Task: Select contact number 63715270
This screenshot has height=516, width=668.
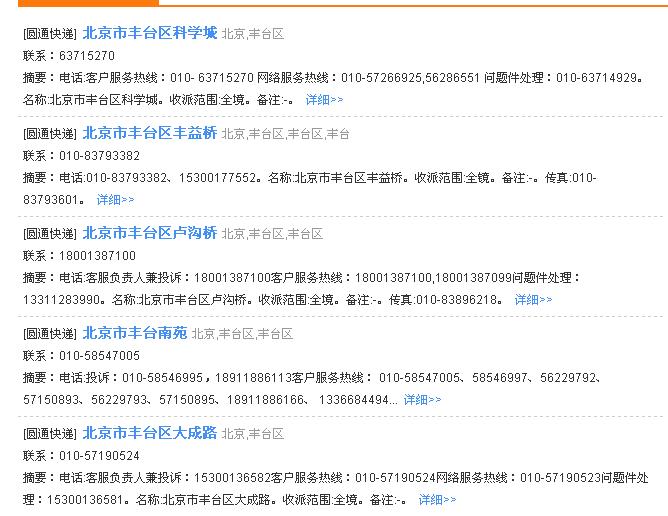Action: tap(87, 56)
